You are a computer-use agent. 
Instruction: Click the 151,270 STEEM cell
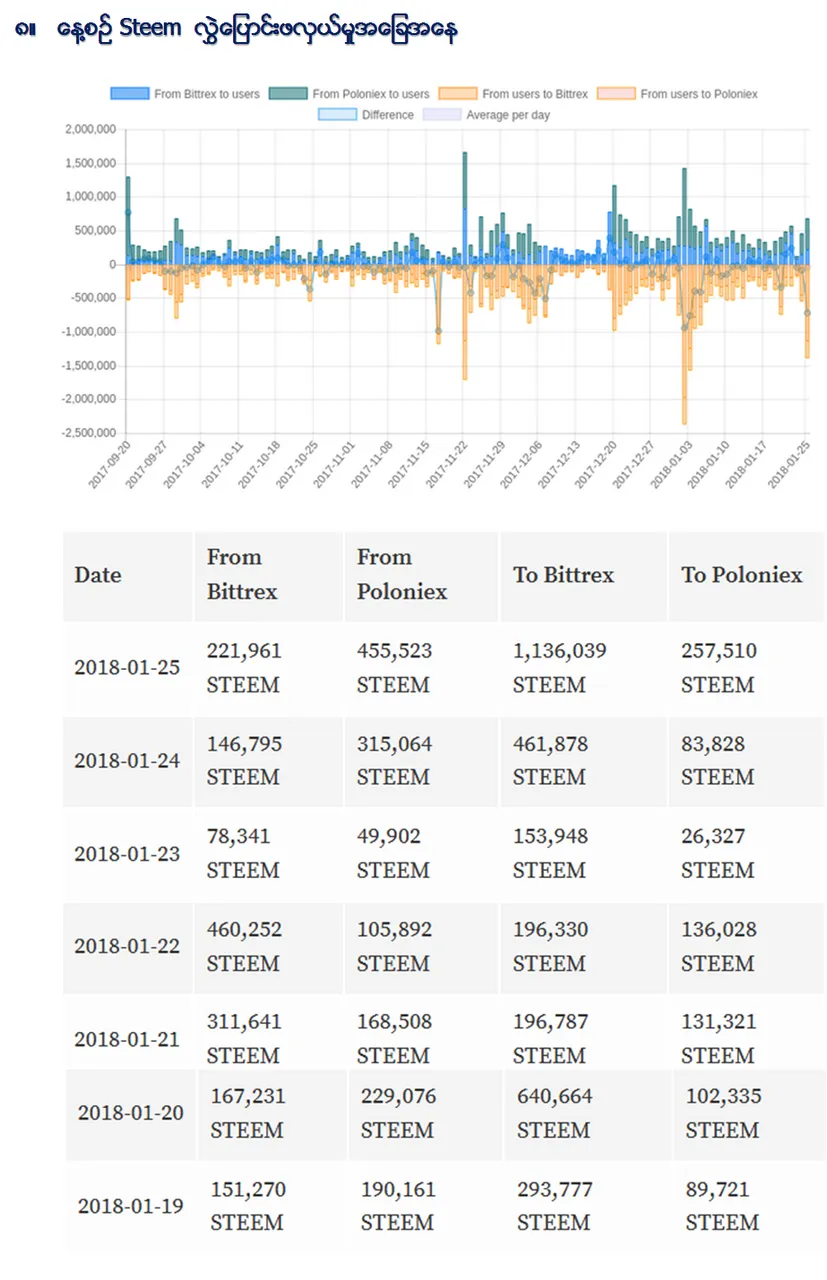tap(273, 1207)
